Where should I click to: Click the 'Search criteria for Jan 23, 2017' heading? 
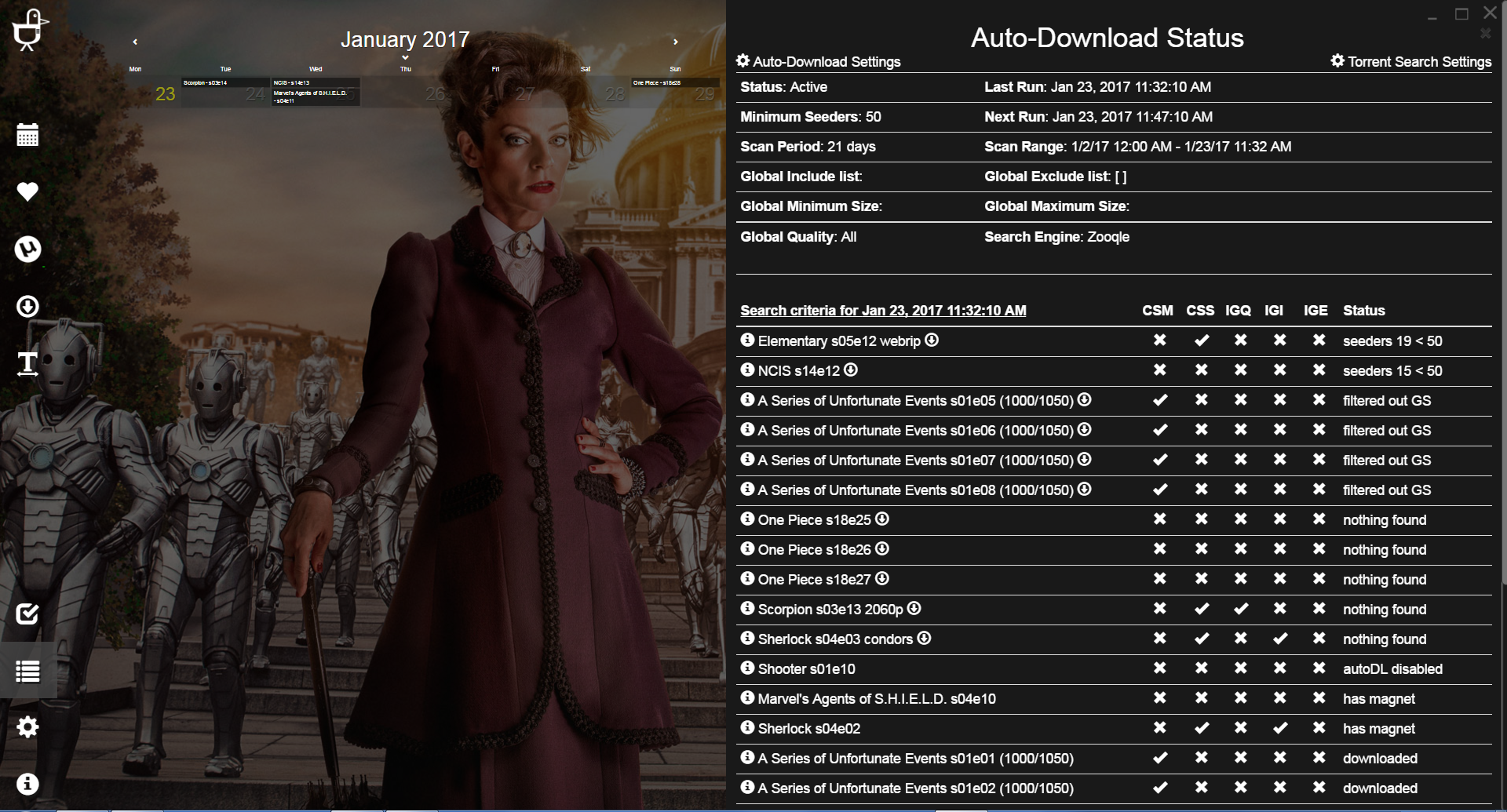(x=883, y=311)
